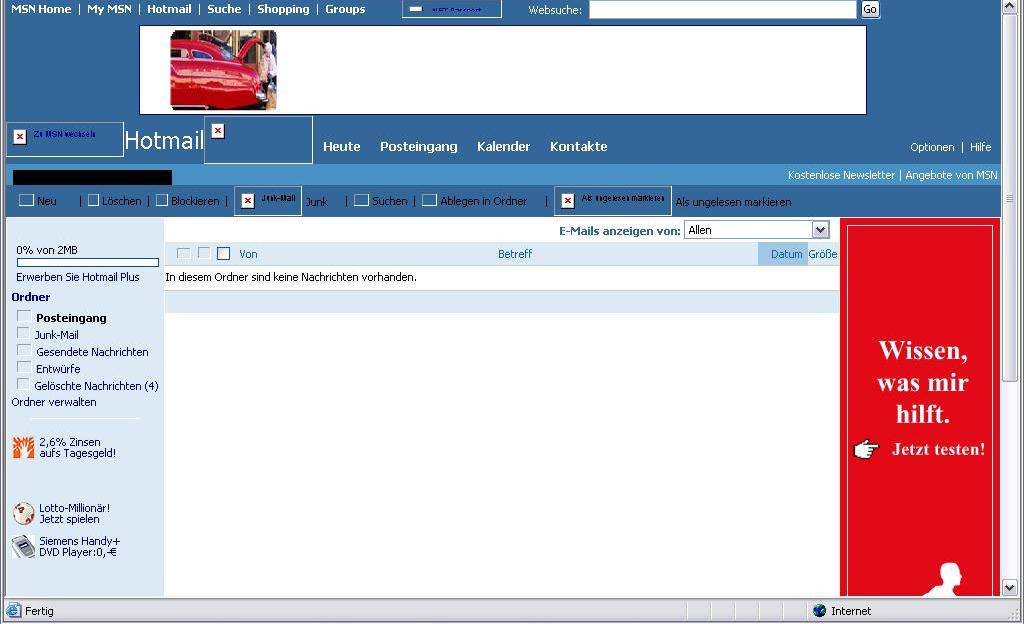
Task: Click the Suchen toolbar icon
Action: pyautogui.click(x=361, y=200)
